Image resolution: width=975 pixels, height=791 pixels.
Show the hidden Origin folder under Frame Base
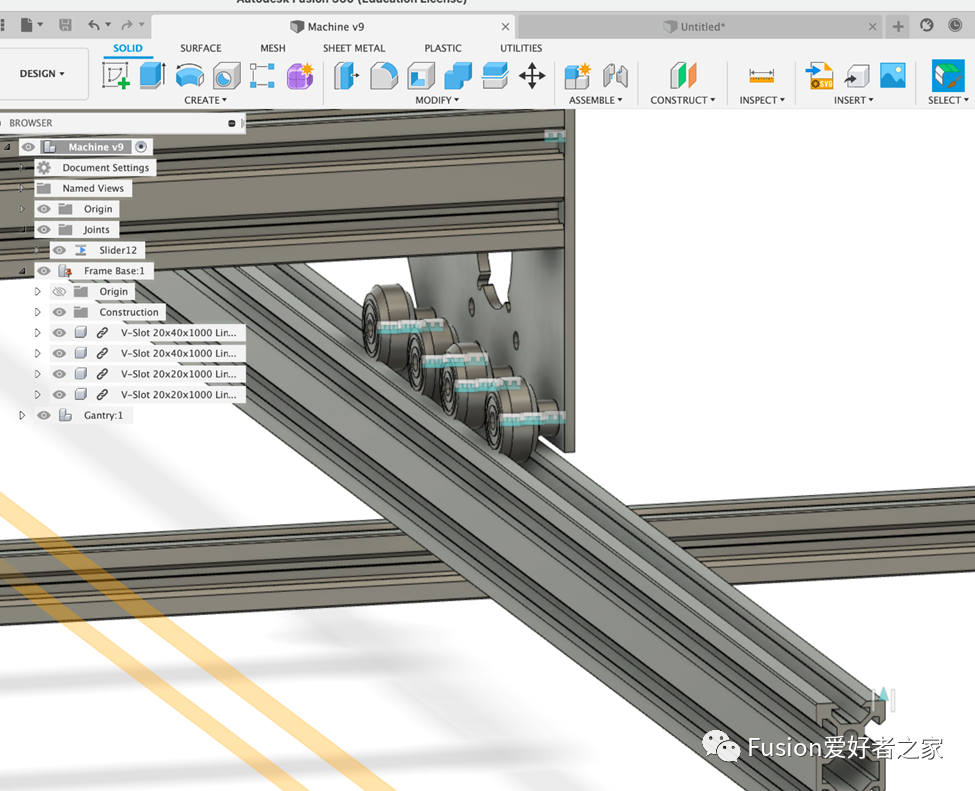tap(59, 292)
